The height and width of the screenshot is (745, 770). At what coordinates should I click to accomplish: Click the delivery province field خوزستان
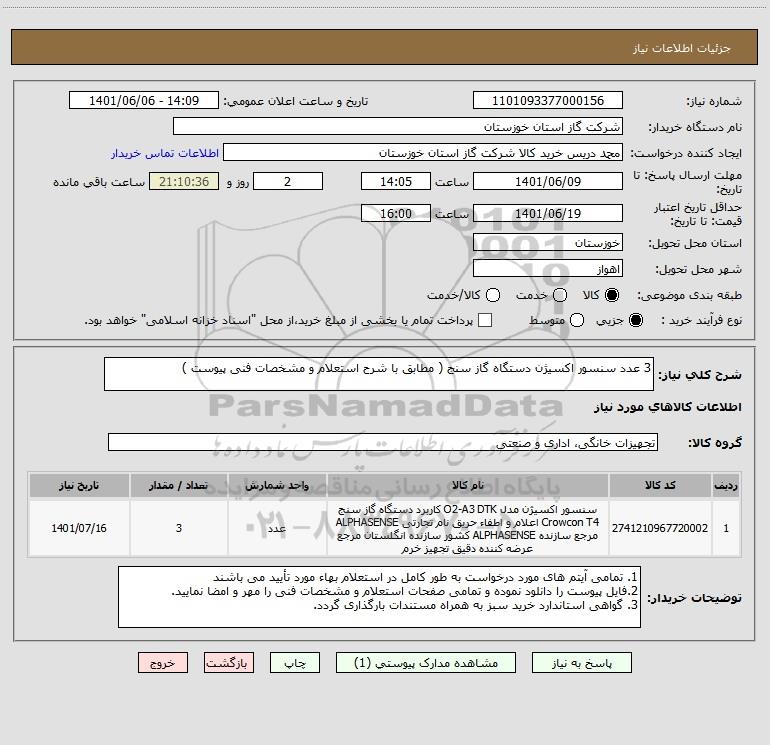click(548, 243)
